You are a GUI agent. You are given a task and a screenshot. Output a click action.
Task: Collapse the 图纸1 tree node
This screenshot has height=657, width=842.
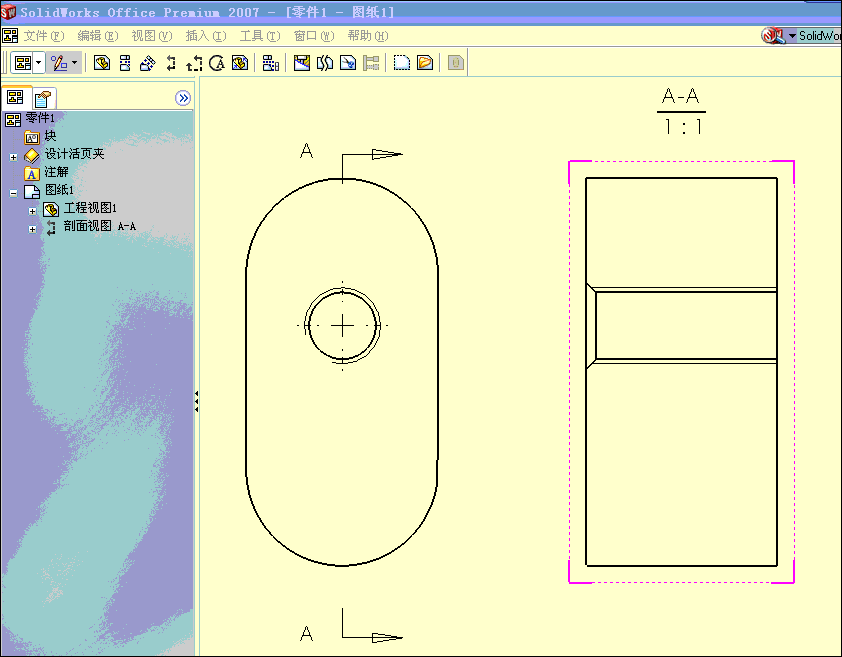click(13, 193)
